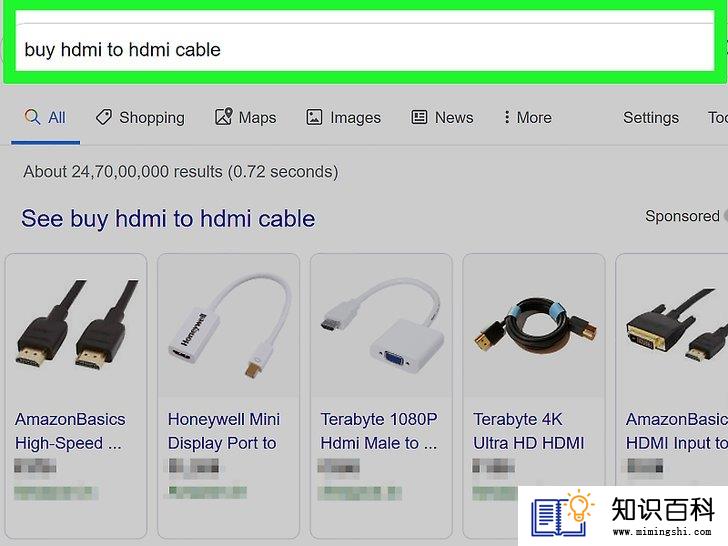This screenshot has height=546, width=728.
Task: Open the Terabyte 1080P Hdmi Male link
Action: 378,431
